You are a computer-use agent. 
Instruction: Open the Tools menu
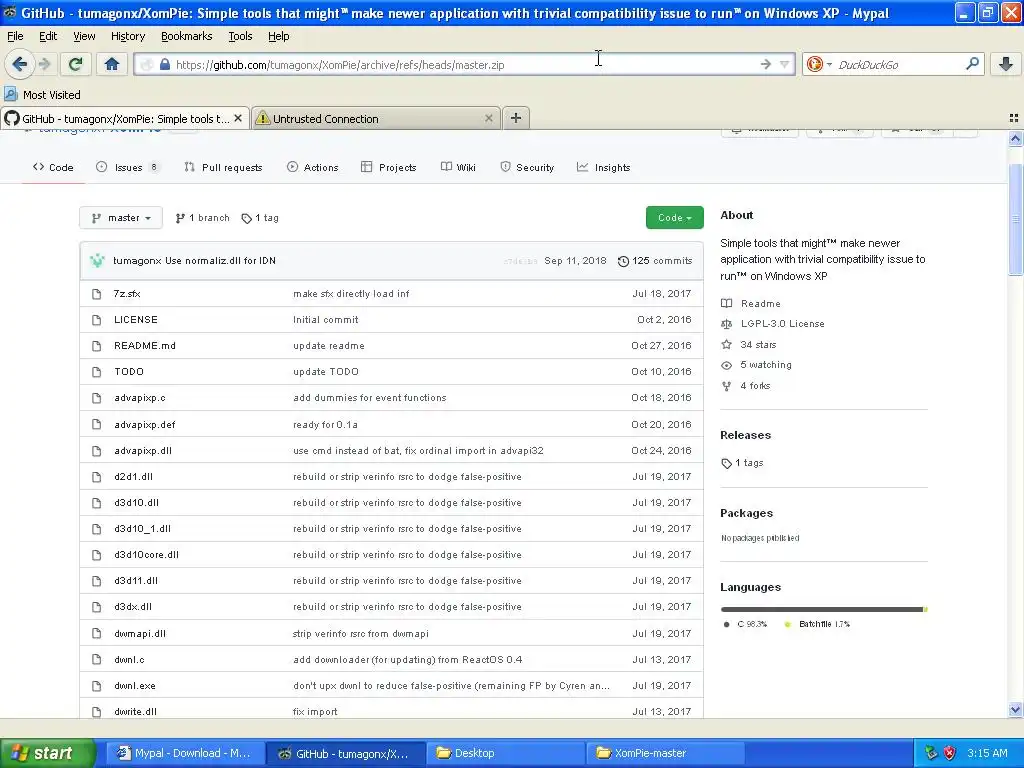point(240,36)
